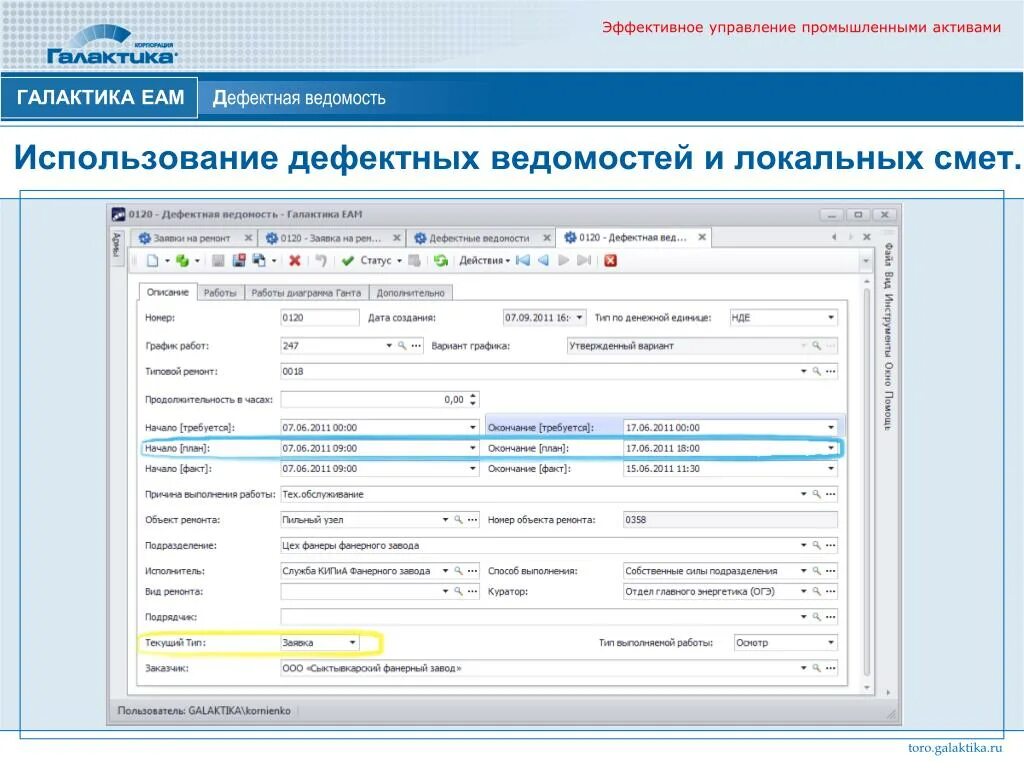
Task: Delete the record with the red X toolbar icon
Action: (x=295, y=262)
